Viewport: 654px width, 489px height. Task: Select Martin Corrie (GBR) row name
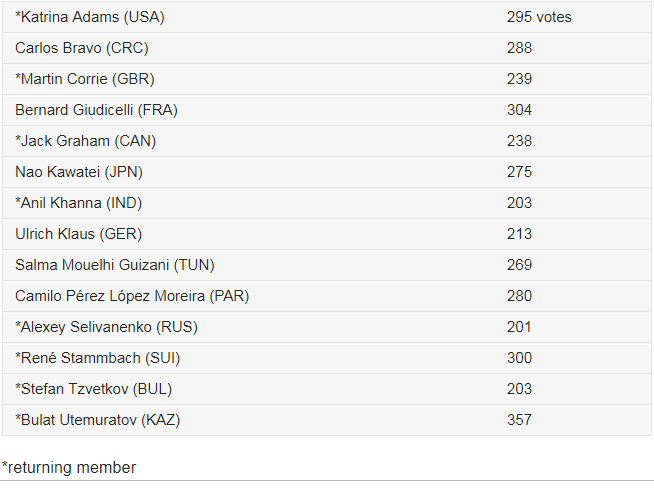(x=85, y=79)
